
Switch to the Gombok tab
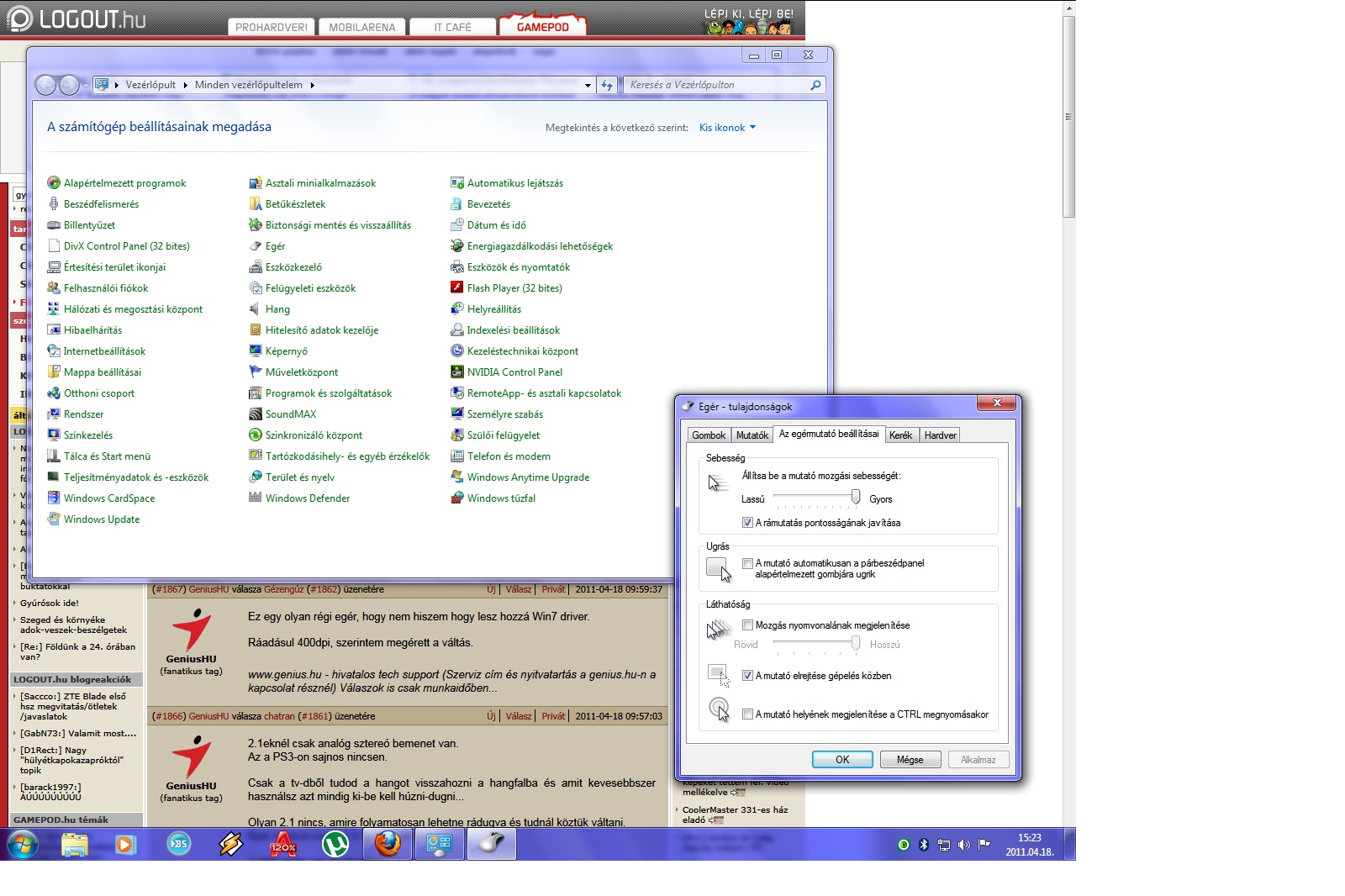[x=709, y=435]
